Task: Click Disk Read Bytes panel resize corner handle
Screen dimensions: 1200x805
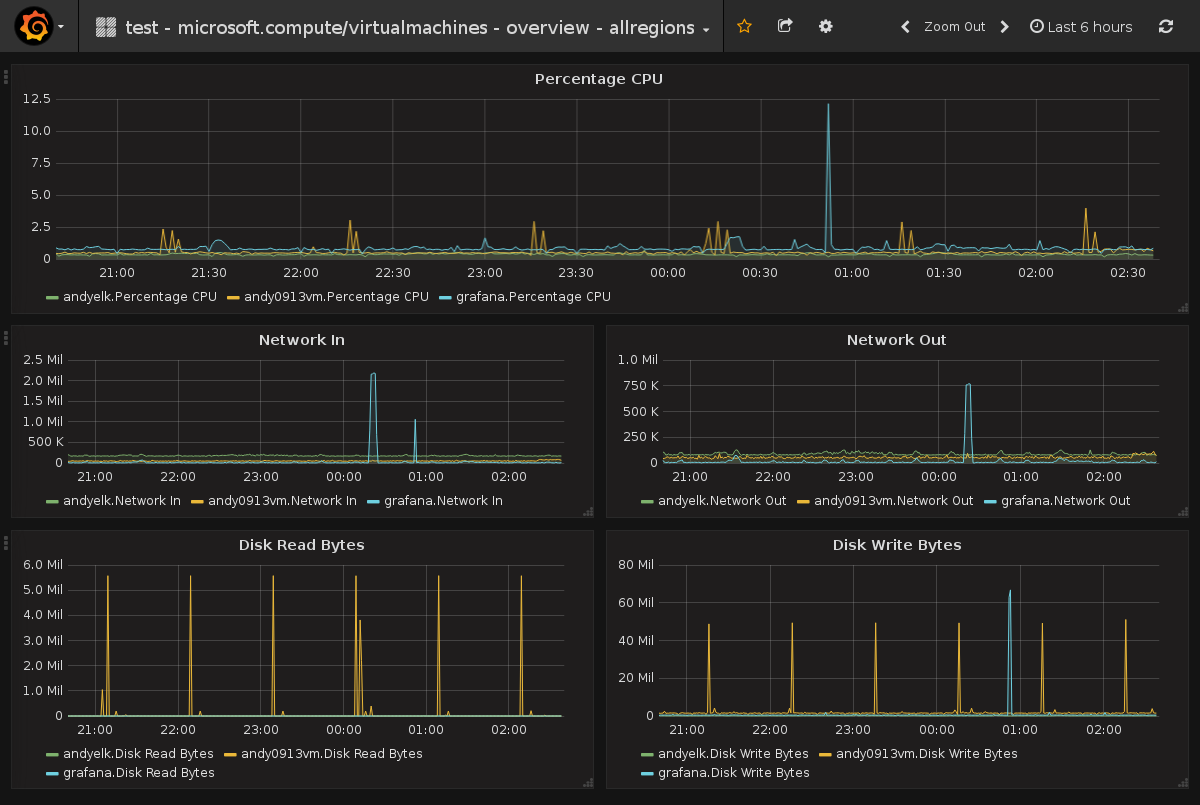Action: tap(588, 783)
